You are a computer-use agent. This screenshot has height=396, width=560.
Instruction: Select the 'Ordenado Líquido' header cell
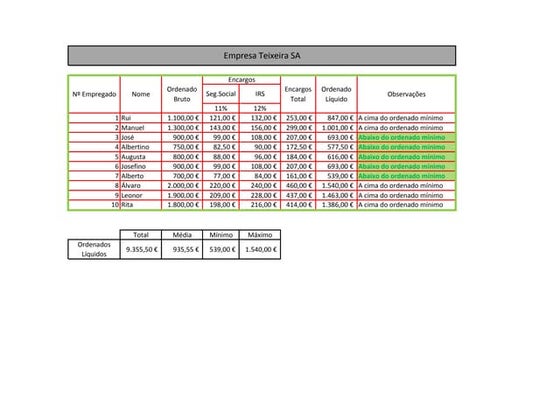336,94
